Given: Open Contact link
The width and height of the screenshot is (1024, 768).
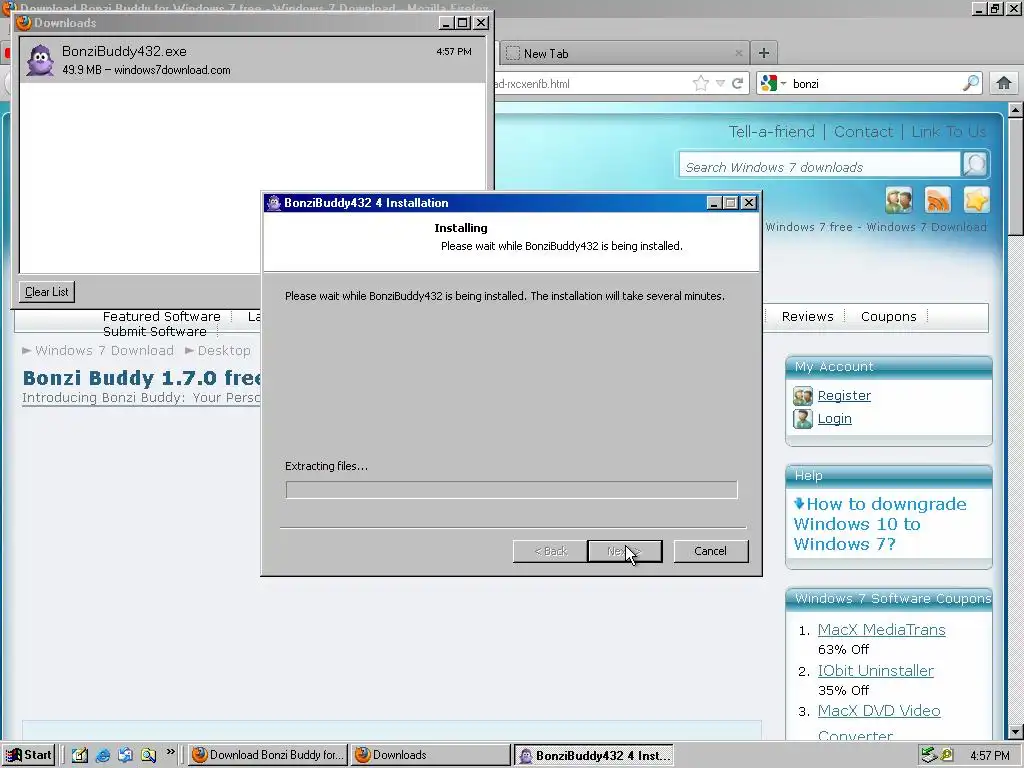Looking at the screenshot, I should 863,131.
